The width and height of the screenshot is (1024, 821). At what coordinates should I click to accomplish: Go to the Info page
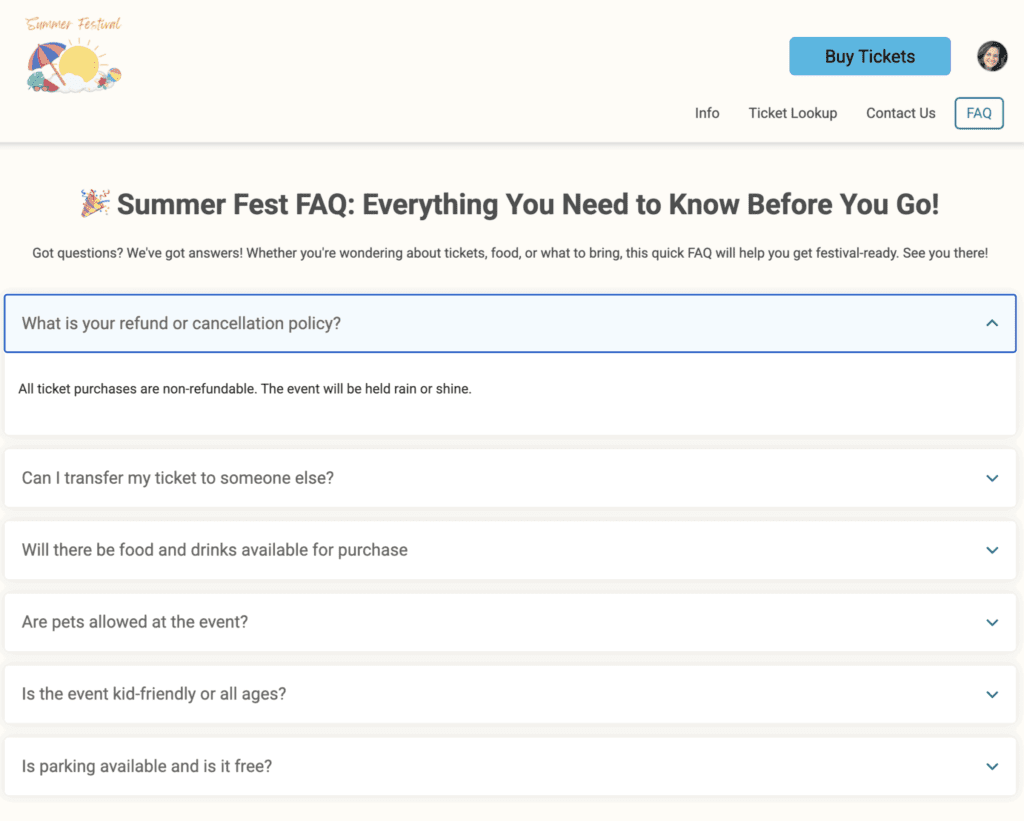pyautogui.click(x=707, y=113)
